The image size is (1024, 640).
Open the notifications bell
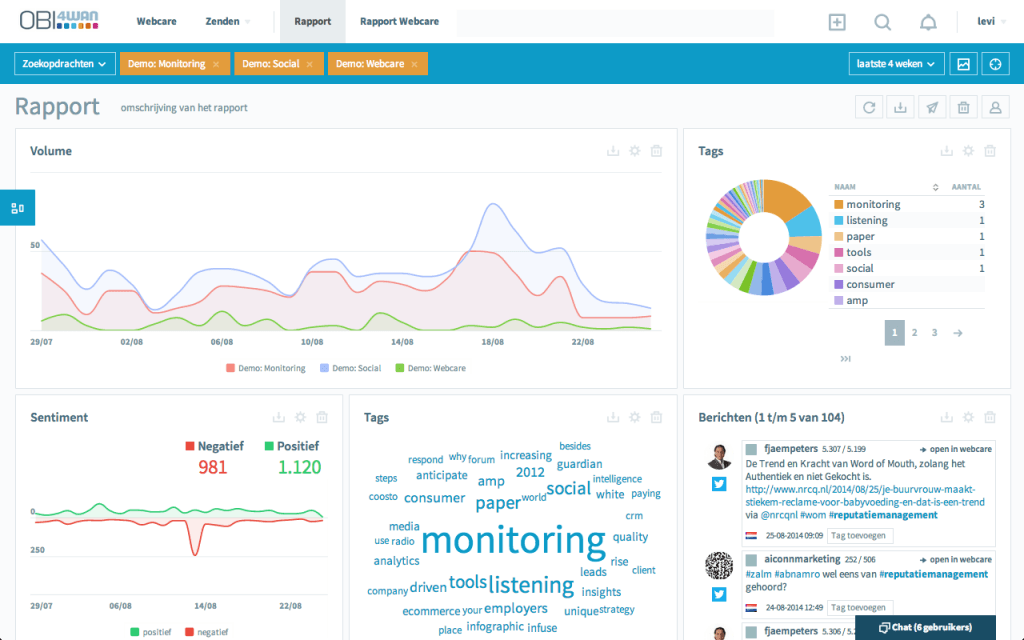coord(928,22)
